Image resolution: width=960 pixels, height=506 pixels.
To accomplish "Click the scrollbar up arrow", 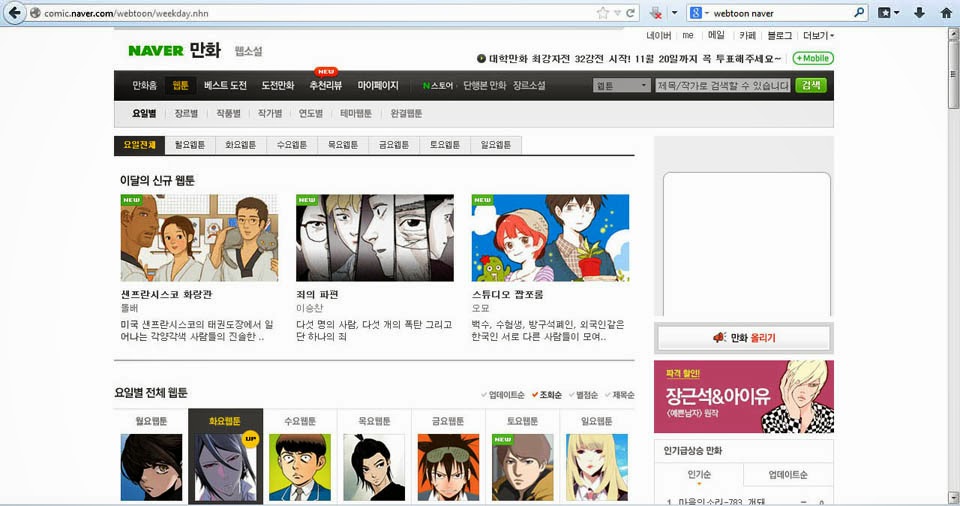I will [x=954, y=33].
